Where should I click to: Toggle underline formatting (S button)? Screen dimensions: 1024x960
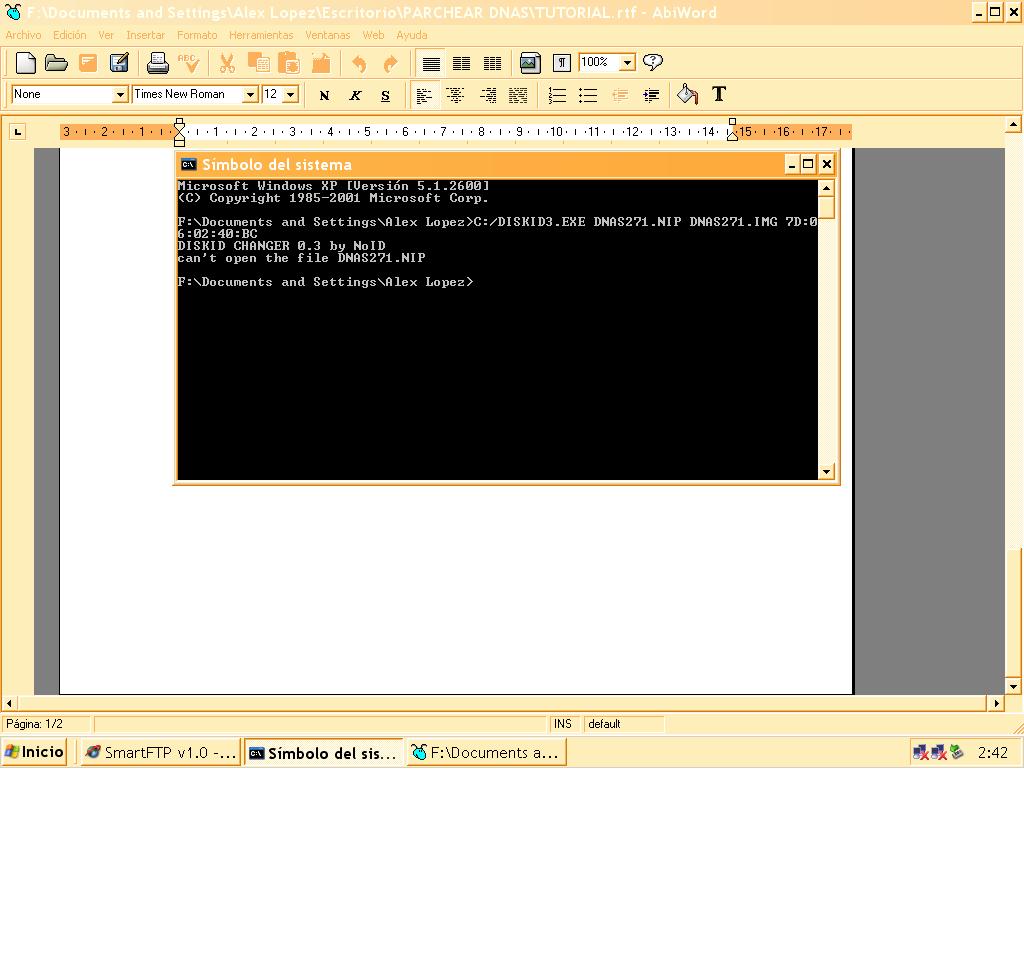(385, 95)
